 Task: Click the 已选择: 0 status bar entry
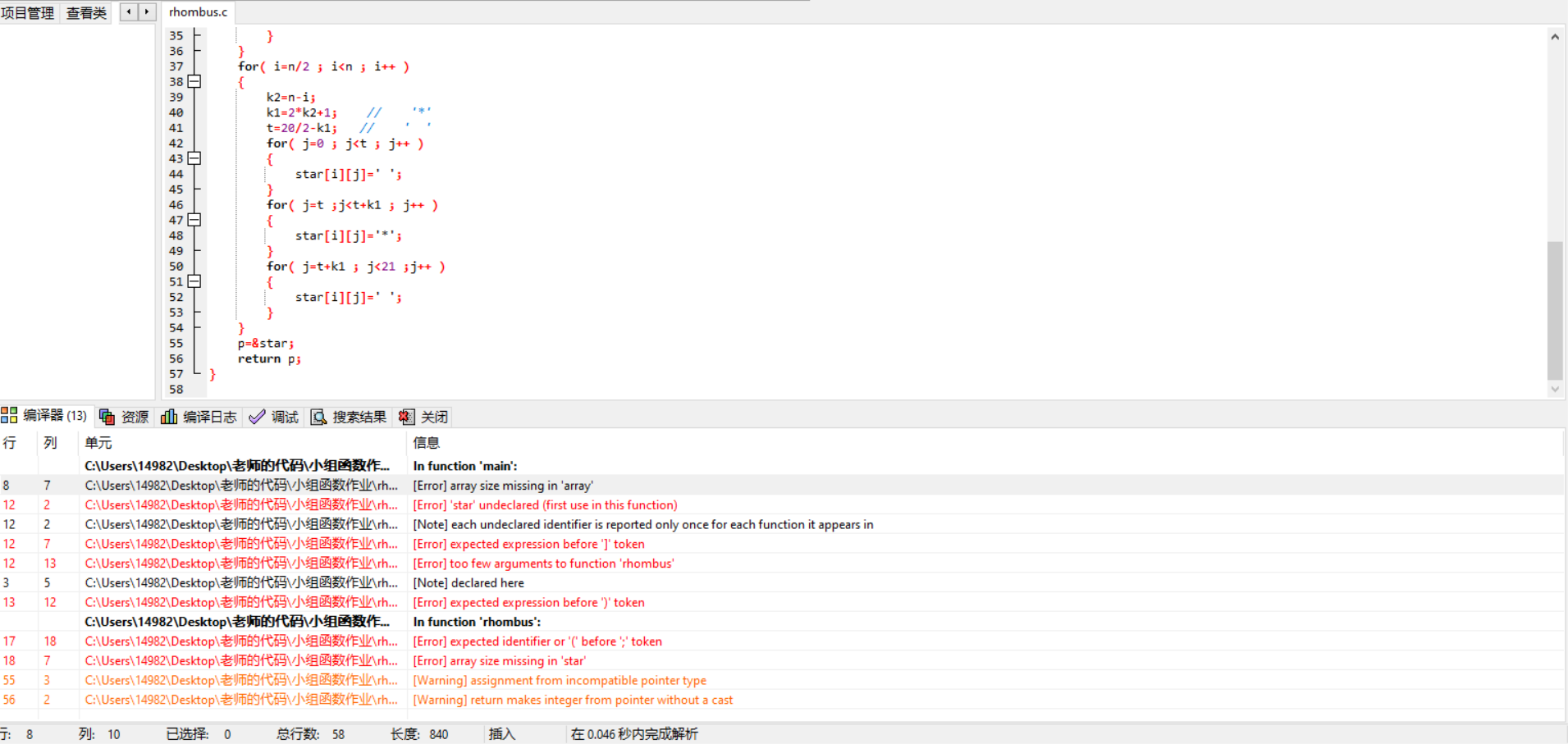(199, 734)
